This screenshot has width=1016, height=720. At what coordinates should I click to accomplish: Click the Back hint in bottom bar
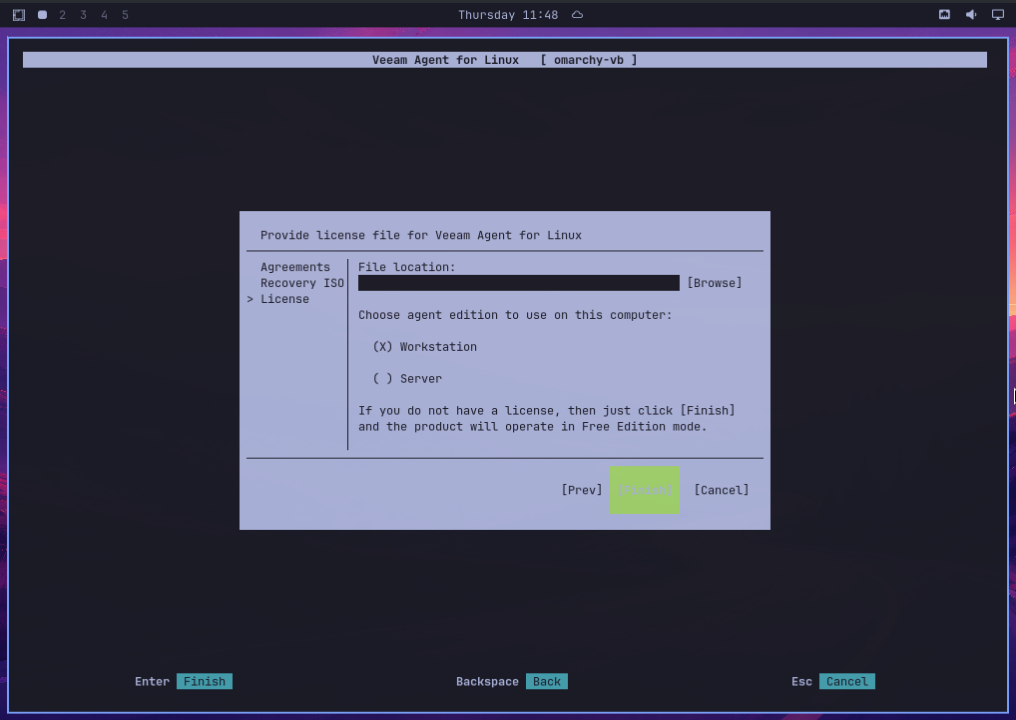[547, 681]
